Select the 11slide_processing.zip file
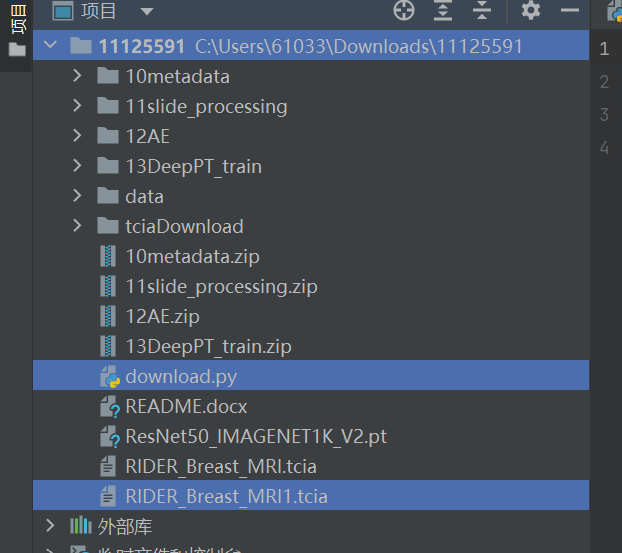The height and width of the screenshot is (553, 622). coord(221,287)
